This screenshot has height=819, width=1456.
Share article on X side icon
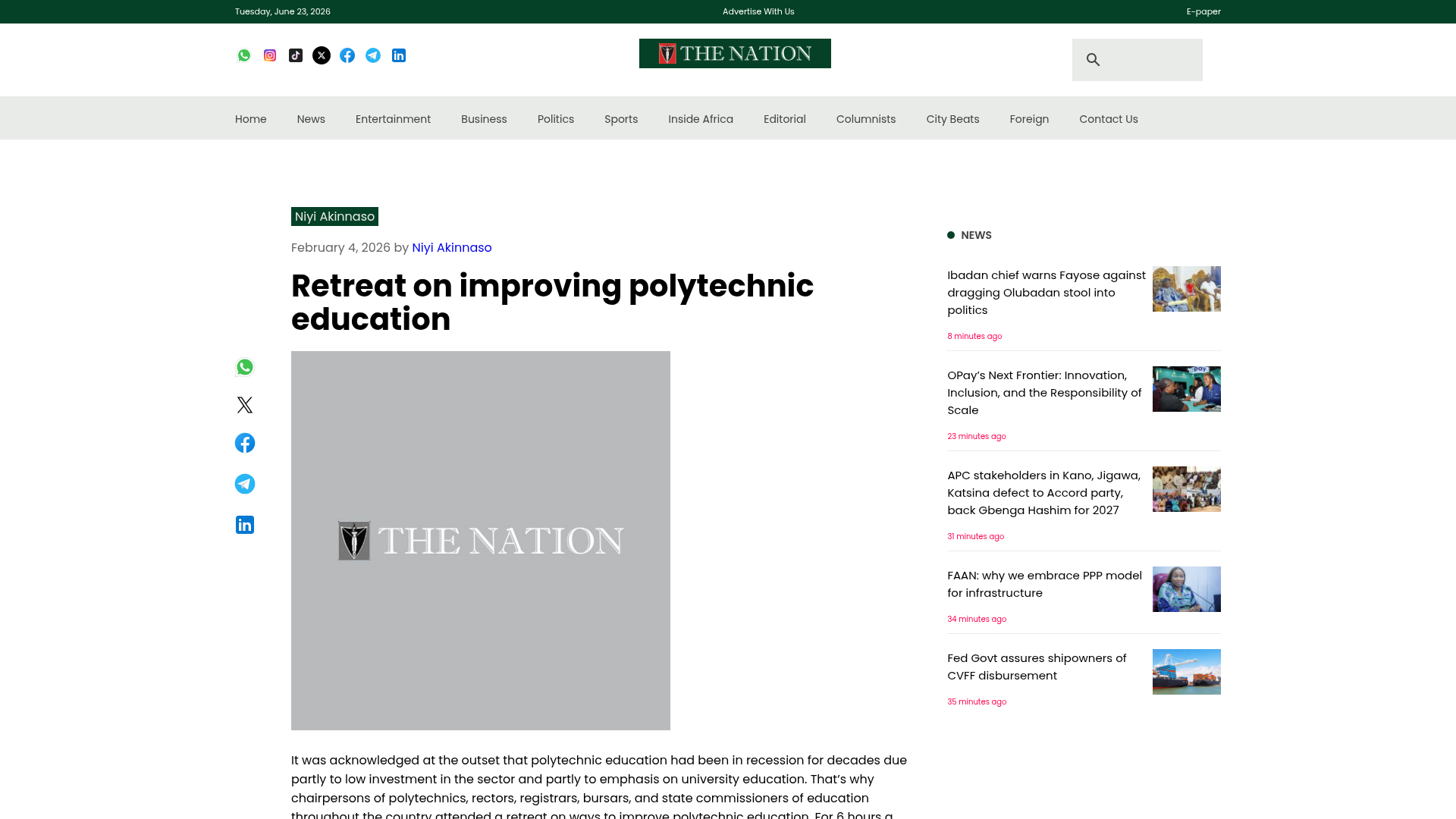(x=245, y=405)
